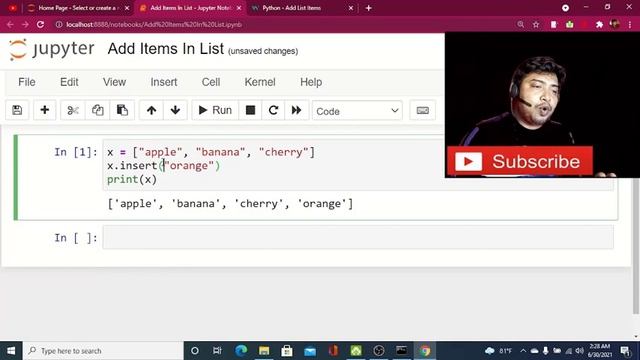The height and width of the screenshot is (360, 640).
Task: Open the View menu
Action: [x=114, y=82]
